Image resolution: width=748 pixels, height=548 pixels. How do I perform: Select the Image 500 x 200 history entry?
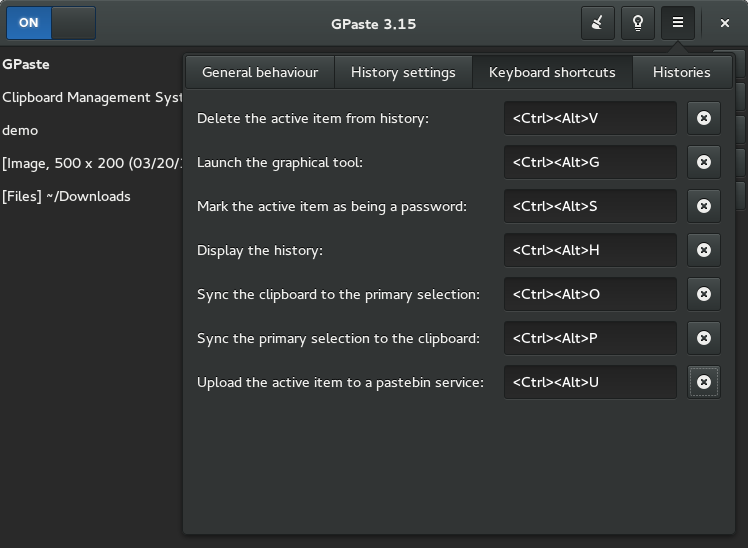click(x=91, y=163)
